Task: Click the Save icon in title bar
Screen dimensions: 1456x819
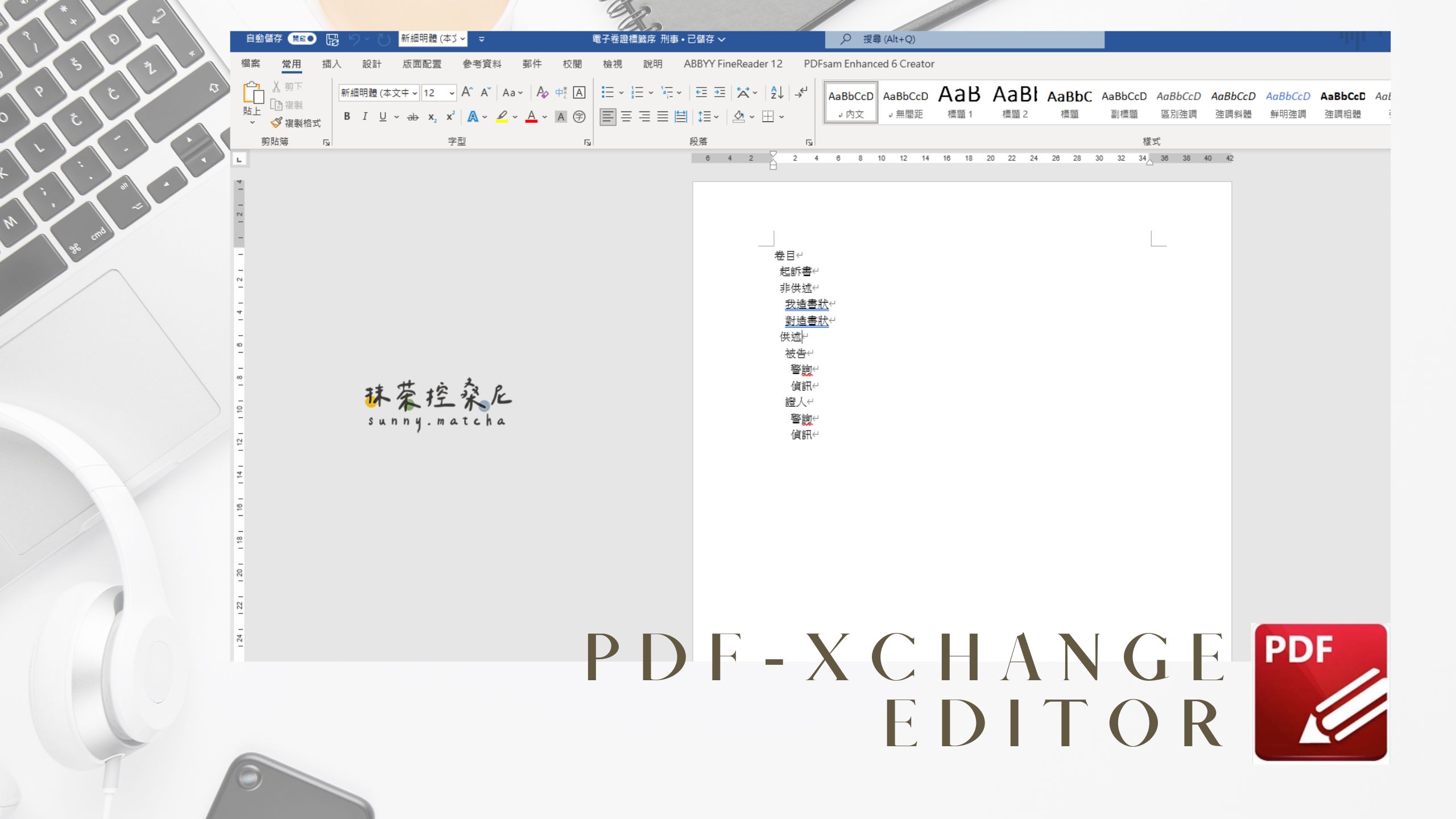Action: point(332,39)
